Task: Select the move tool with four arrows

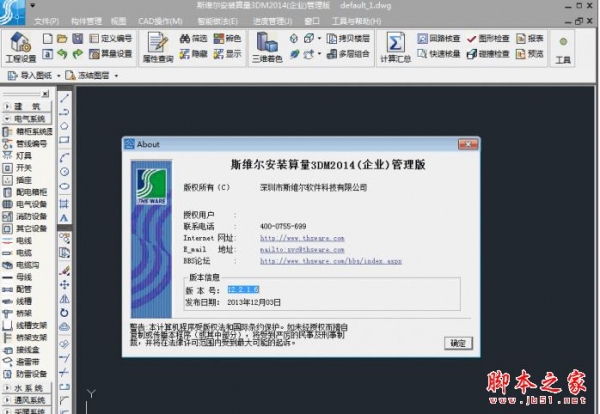Action: (x=64, y=285)
